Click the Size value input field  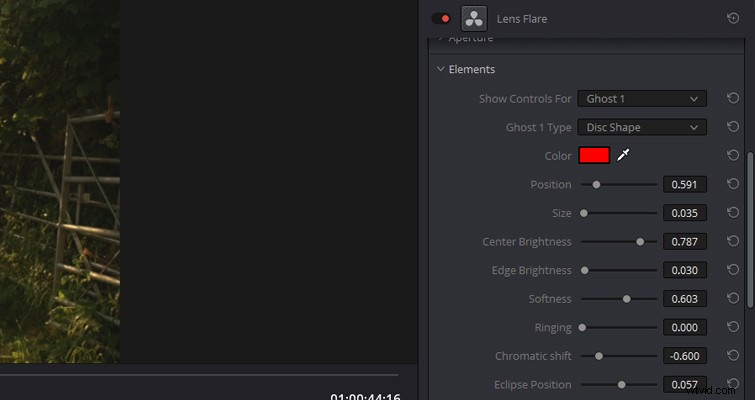[x=685, y=213]
